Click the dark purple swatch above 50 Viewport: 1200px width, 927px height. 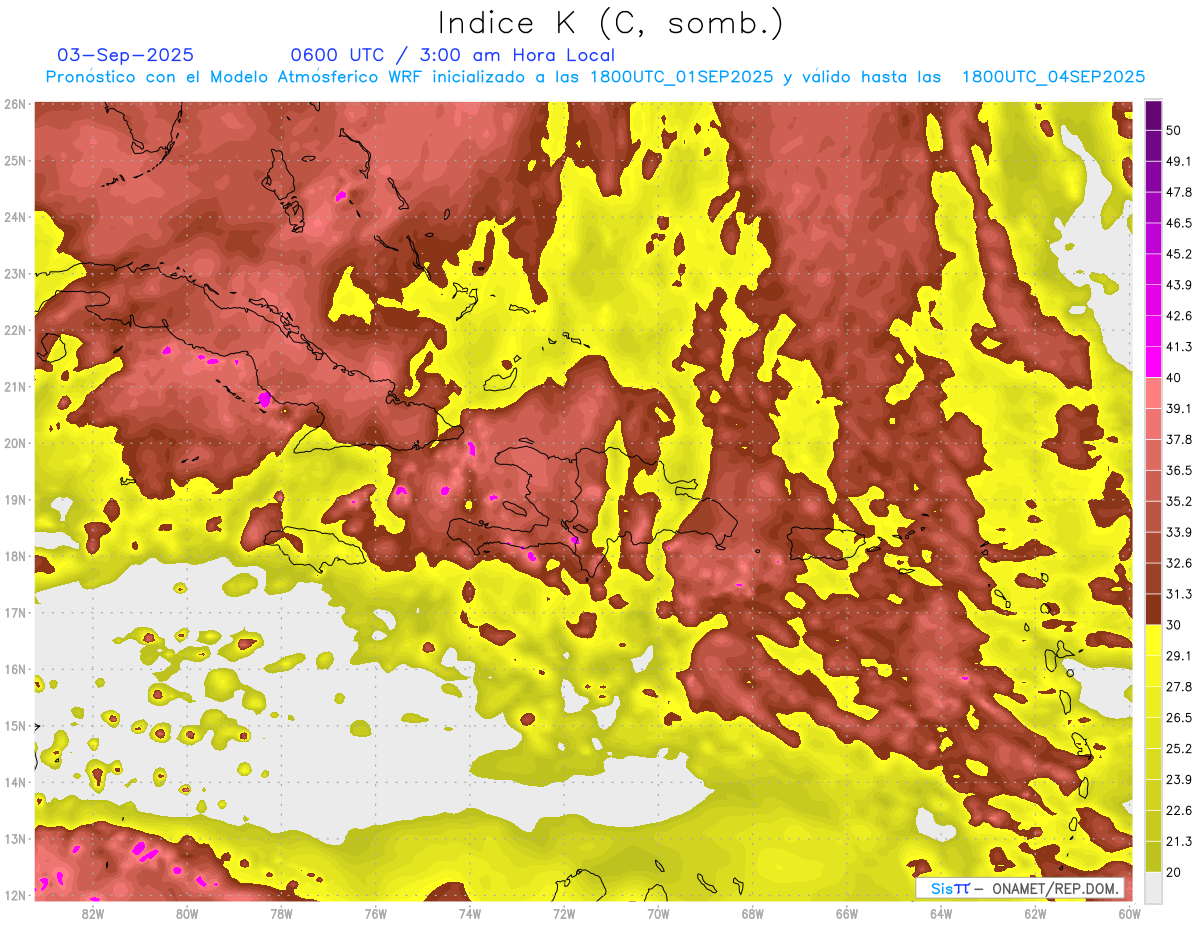pos(1153,113)
